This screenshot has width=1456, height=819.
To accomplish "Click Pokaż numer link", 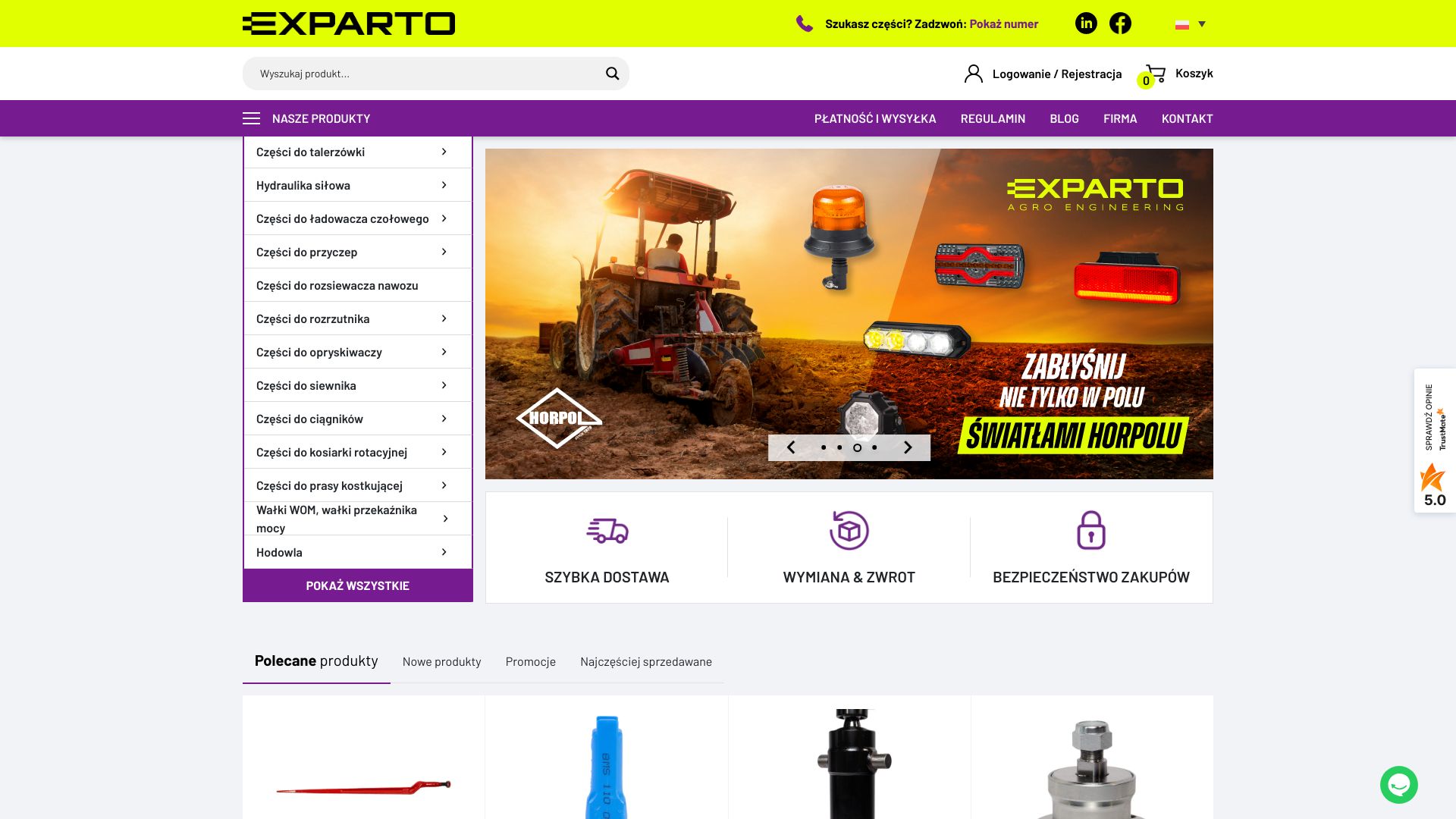I will (x=1003, y=24).
